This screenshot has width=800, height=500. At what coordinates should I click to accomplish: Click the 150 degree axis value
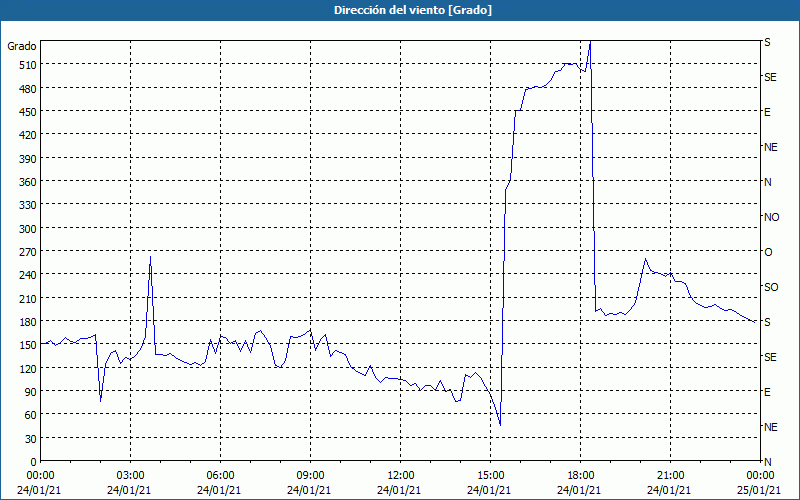(28, 345)
